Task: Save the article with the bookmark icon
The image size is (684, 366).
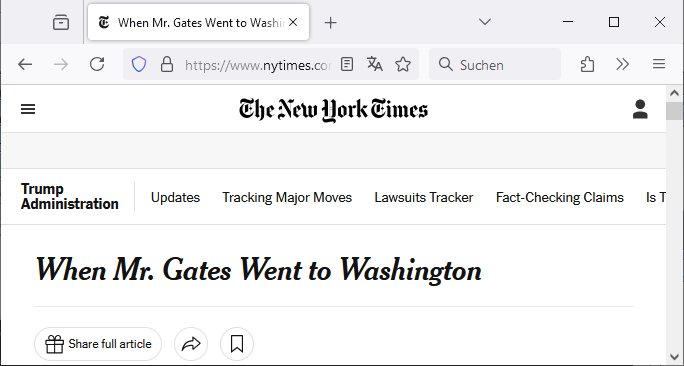Action: (x=237, y=344)
